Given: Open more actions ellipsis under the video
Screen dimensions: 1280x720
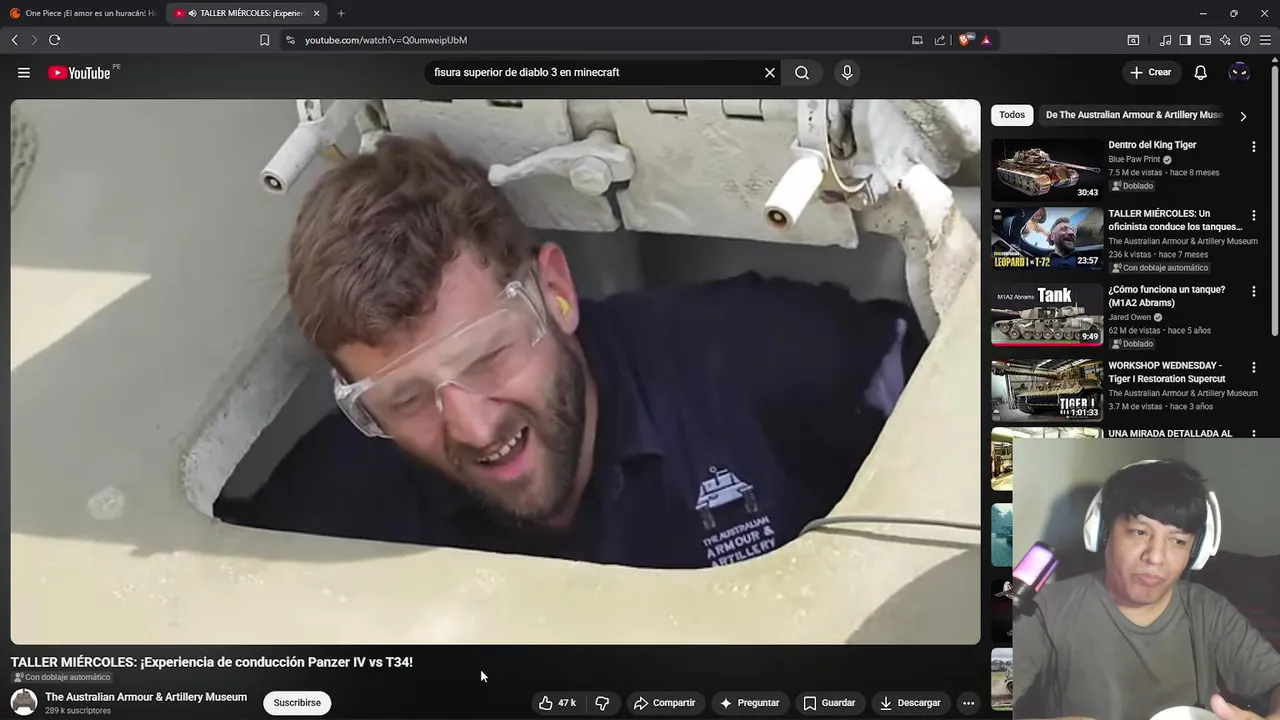Looking at the screenshot, I should [968, 703].
